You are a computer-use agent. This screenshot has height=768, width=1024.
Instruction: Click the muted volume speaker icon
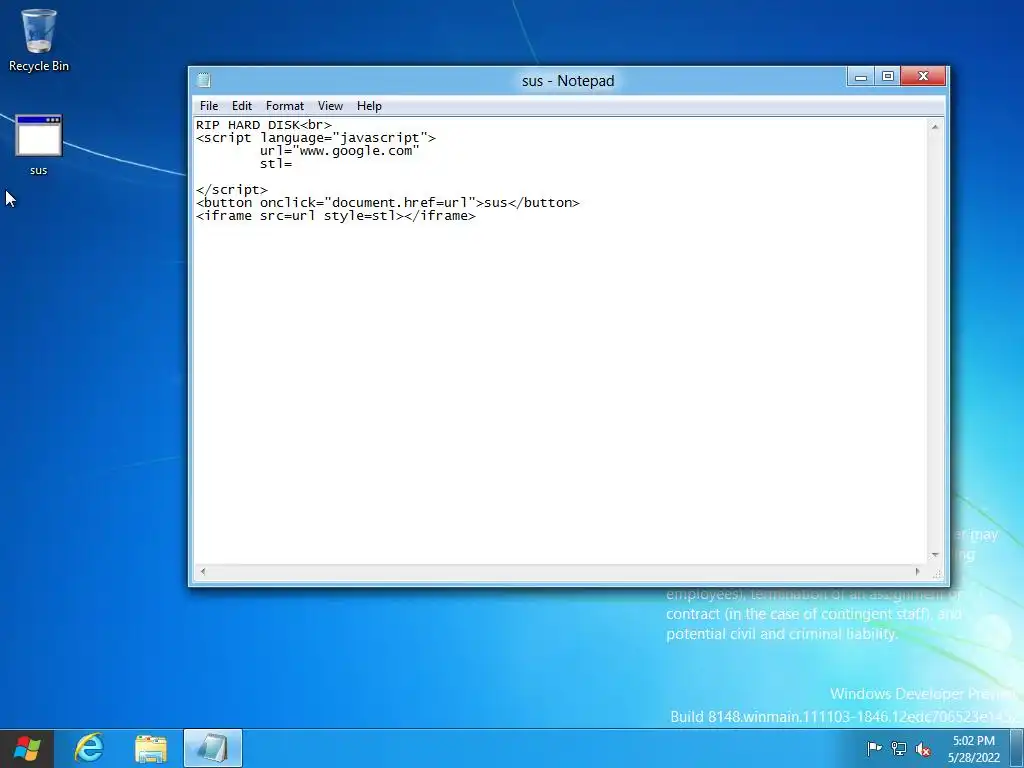coord(923,748)
